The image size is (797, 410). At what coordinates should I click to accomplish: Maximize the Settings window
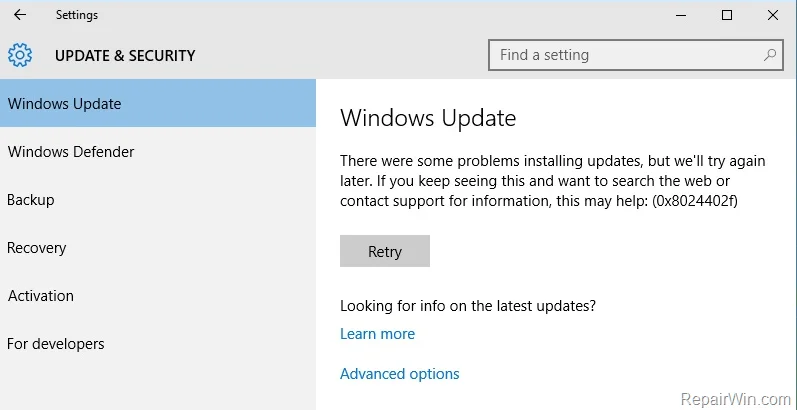(x=727, y=15)
